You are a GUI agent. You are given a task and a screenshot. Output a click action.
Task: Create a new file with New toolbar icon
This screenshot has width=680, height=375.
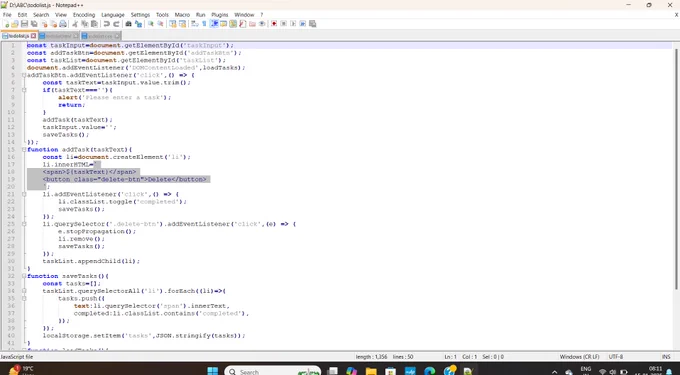point(6,23)
